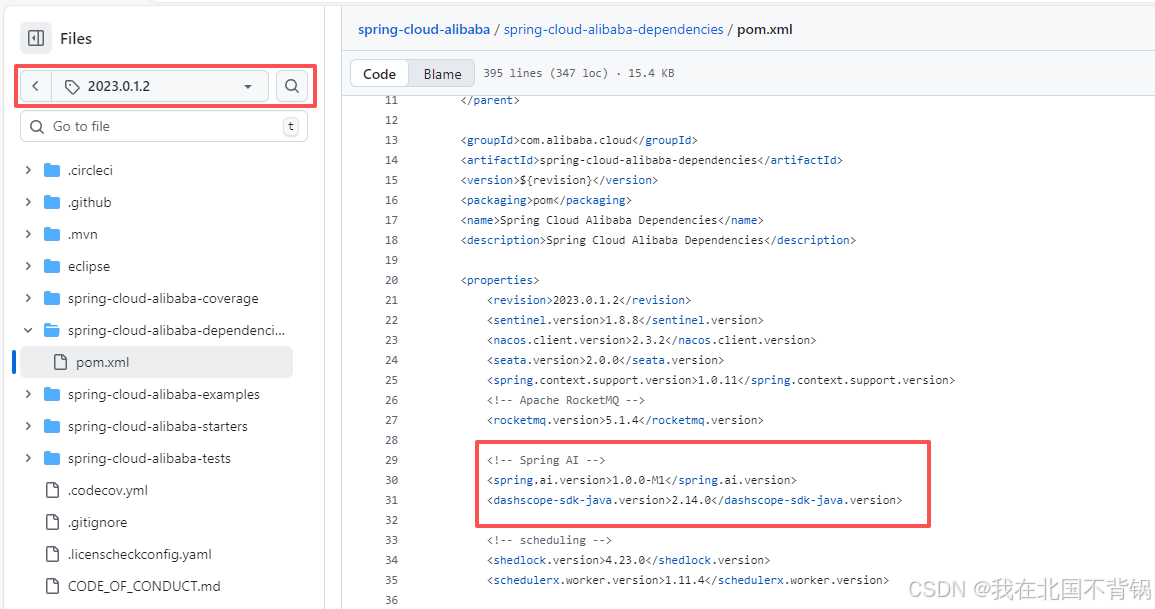
Task: Open spring-cloud-alibaba breadcrumb link
Action: point(424,29)
